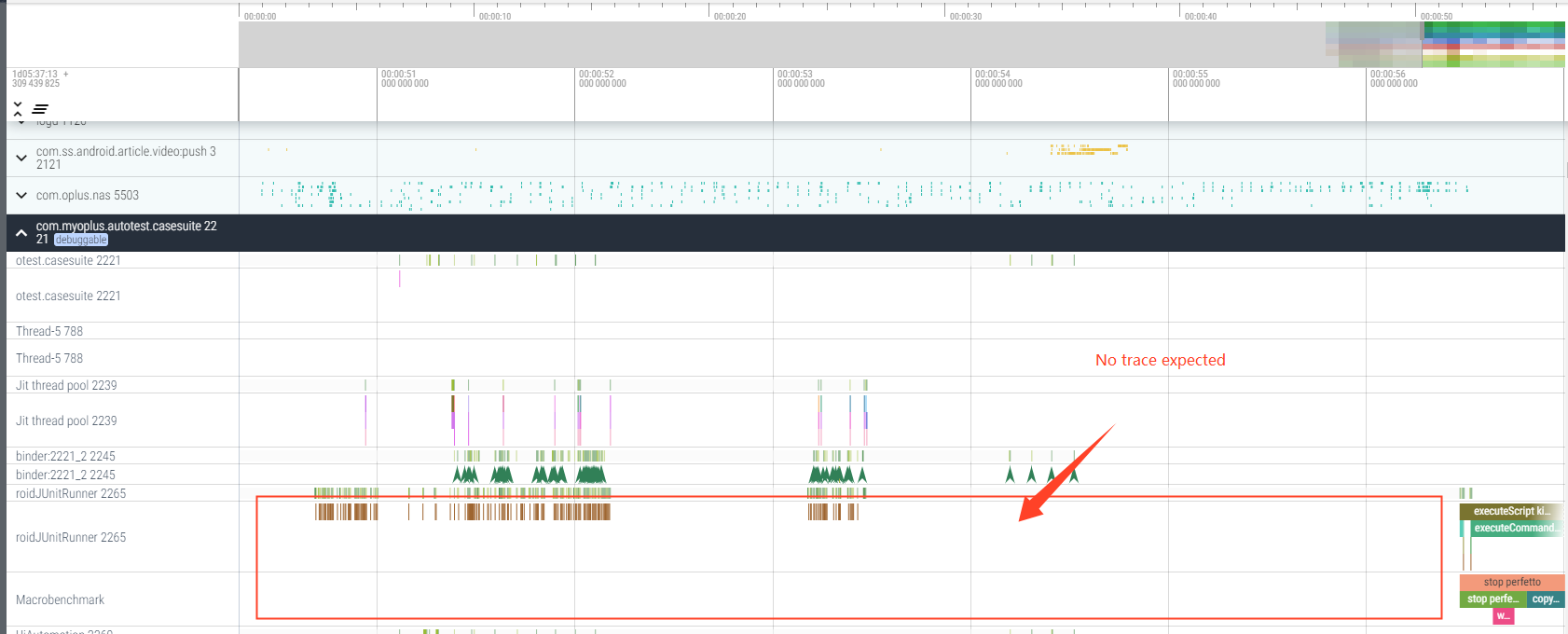Select the executeCommand slice

[x=1514, y=528]
